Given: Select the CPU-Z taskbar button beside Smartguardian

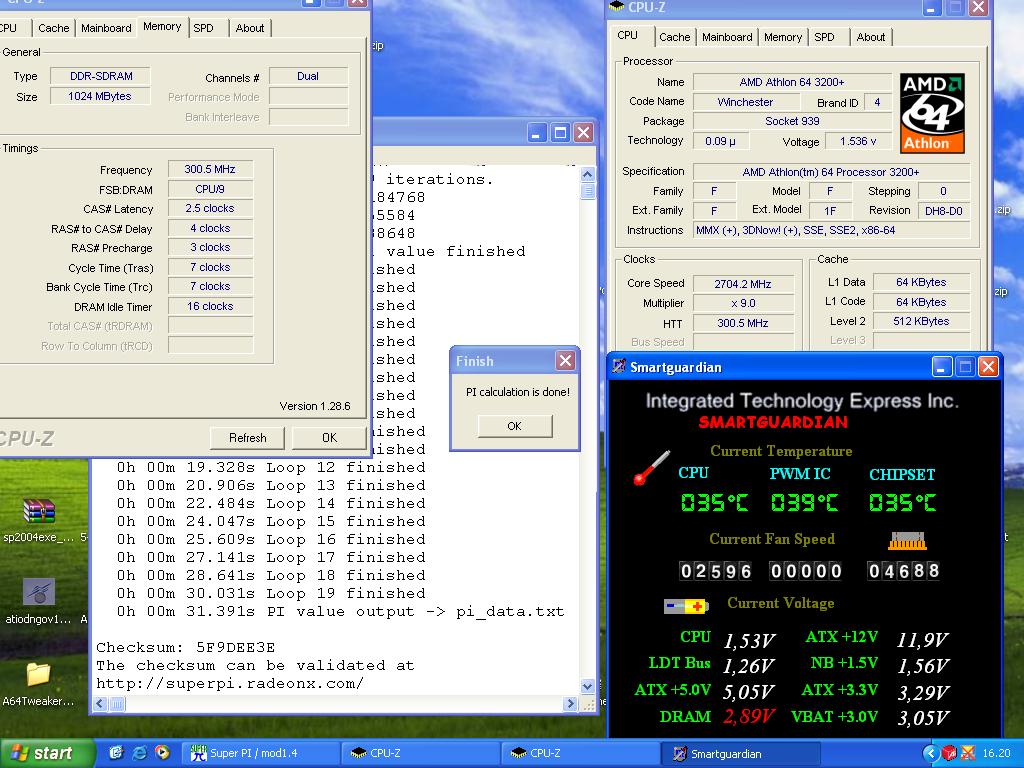Looking at the screenshot, I should (581, 754).
